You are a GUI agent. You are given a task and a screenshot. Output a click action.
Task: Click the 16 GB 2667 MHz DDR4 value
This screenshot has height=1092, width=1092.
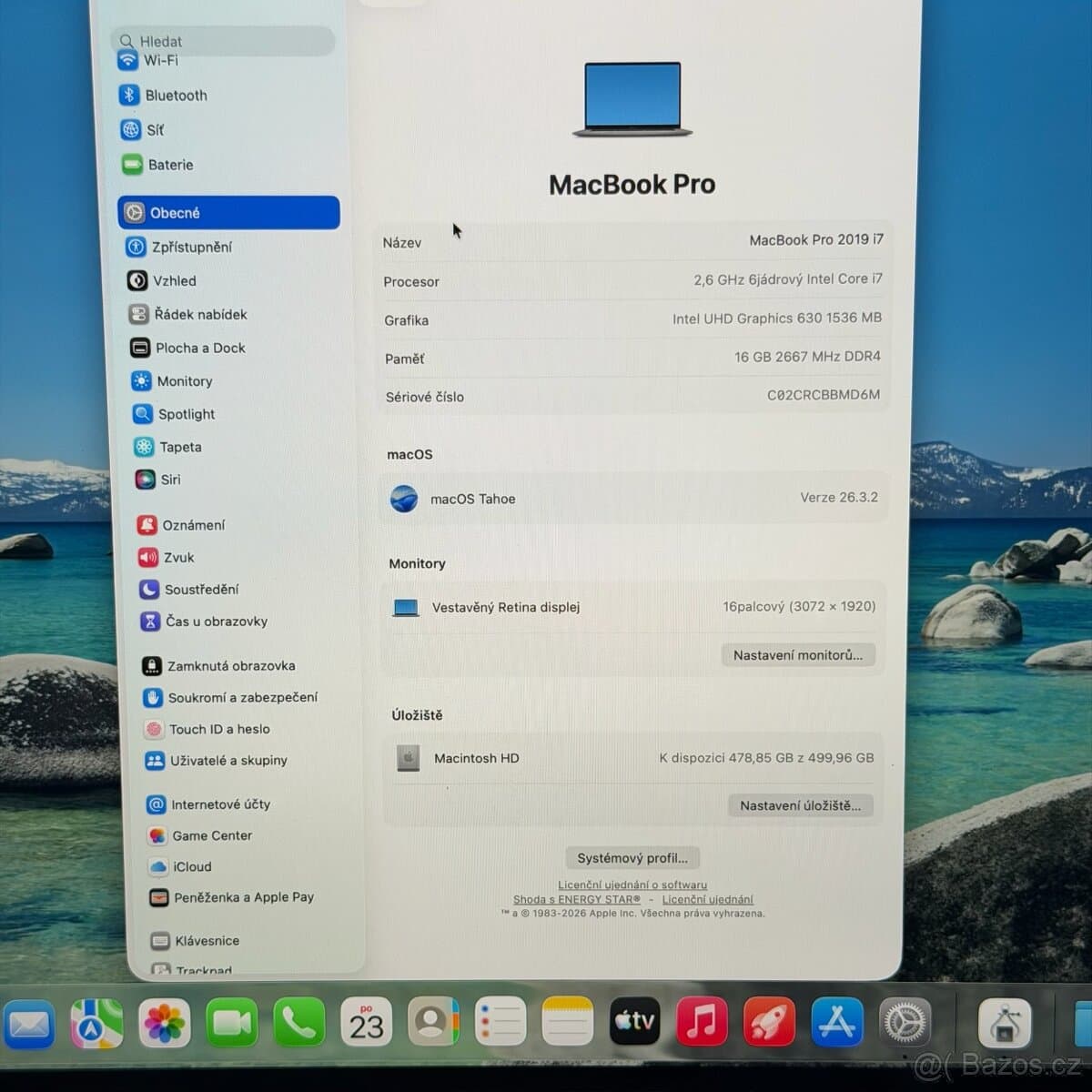808,357
